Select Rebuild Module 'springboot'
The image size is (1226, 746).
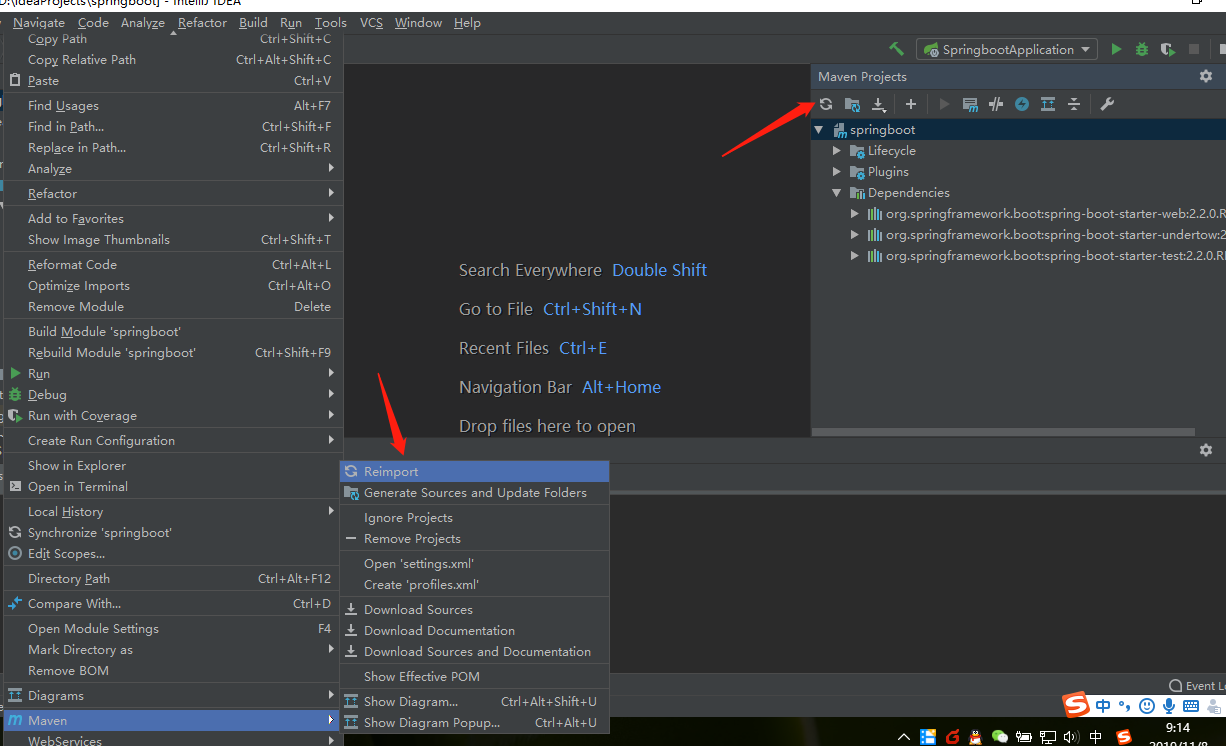(172, 353)
